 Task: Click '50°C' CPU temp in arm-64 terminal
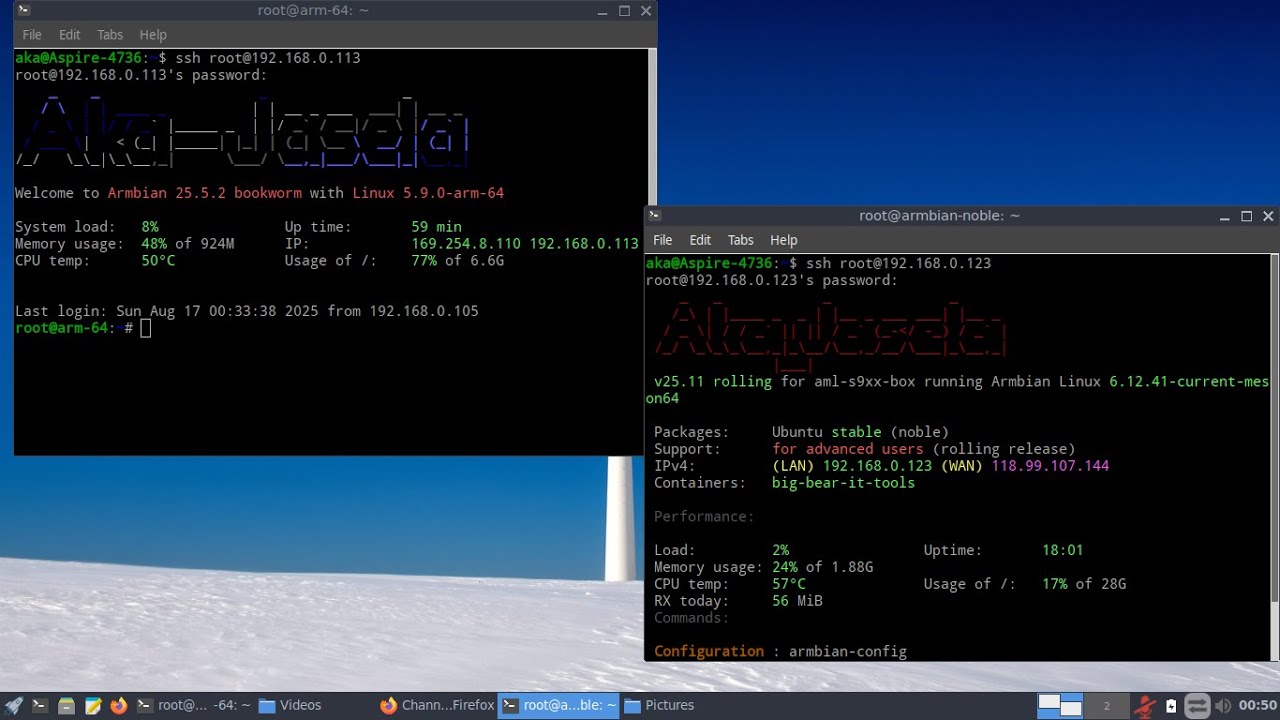click(x=158, y=261)
